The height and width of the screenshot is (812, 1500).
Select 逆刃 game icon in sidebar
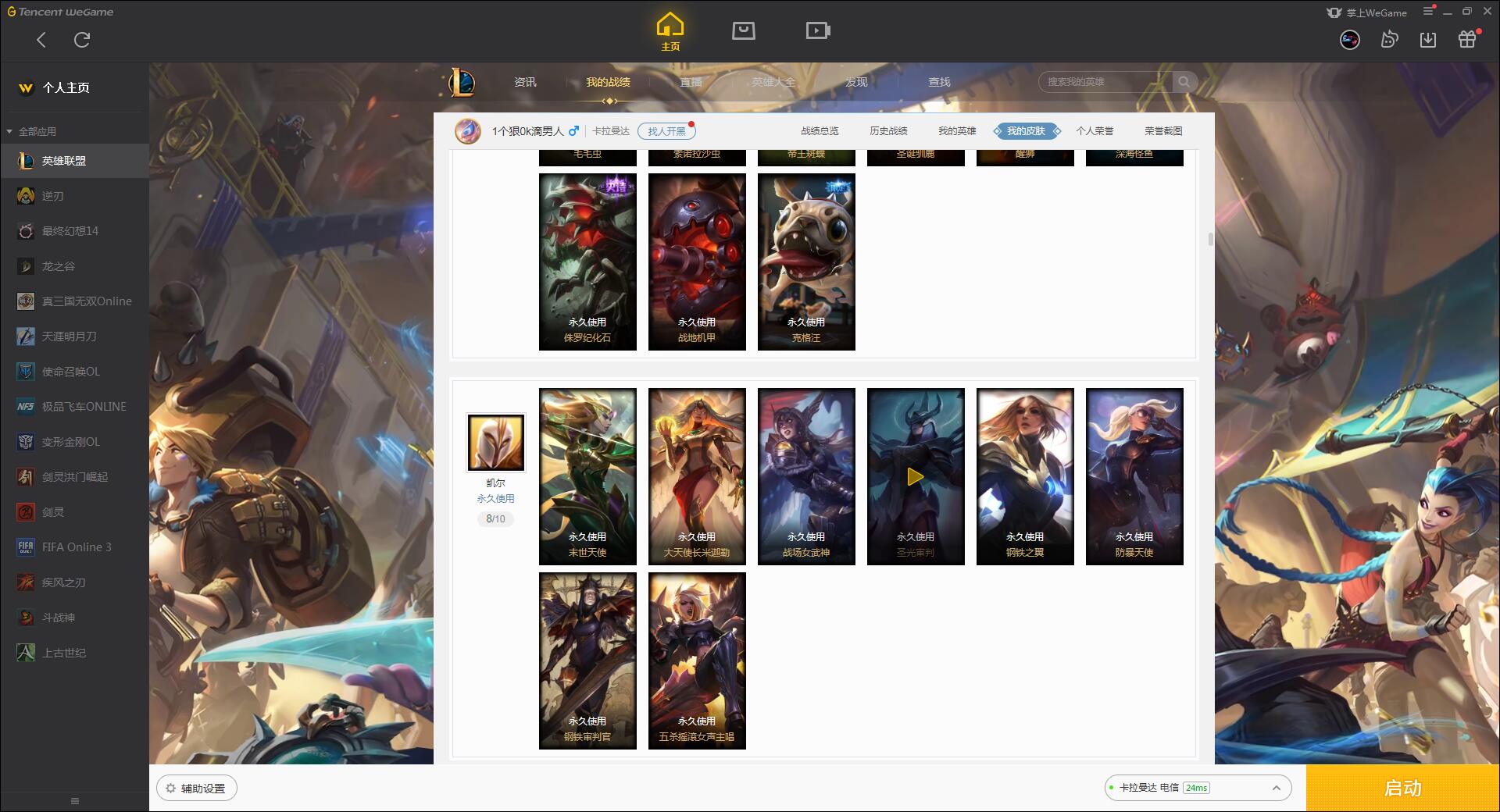coord(26,196)
